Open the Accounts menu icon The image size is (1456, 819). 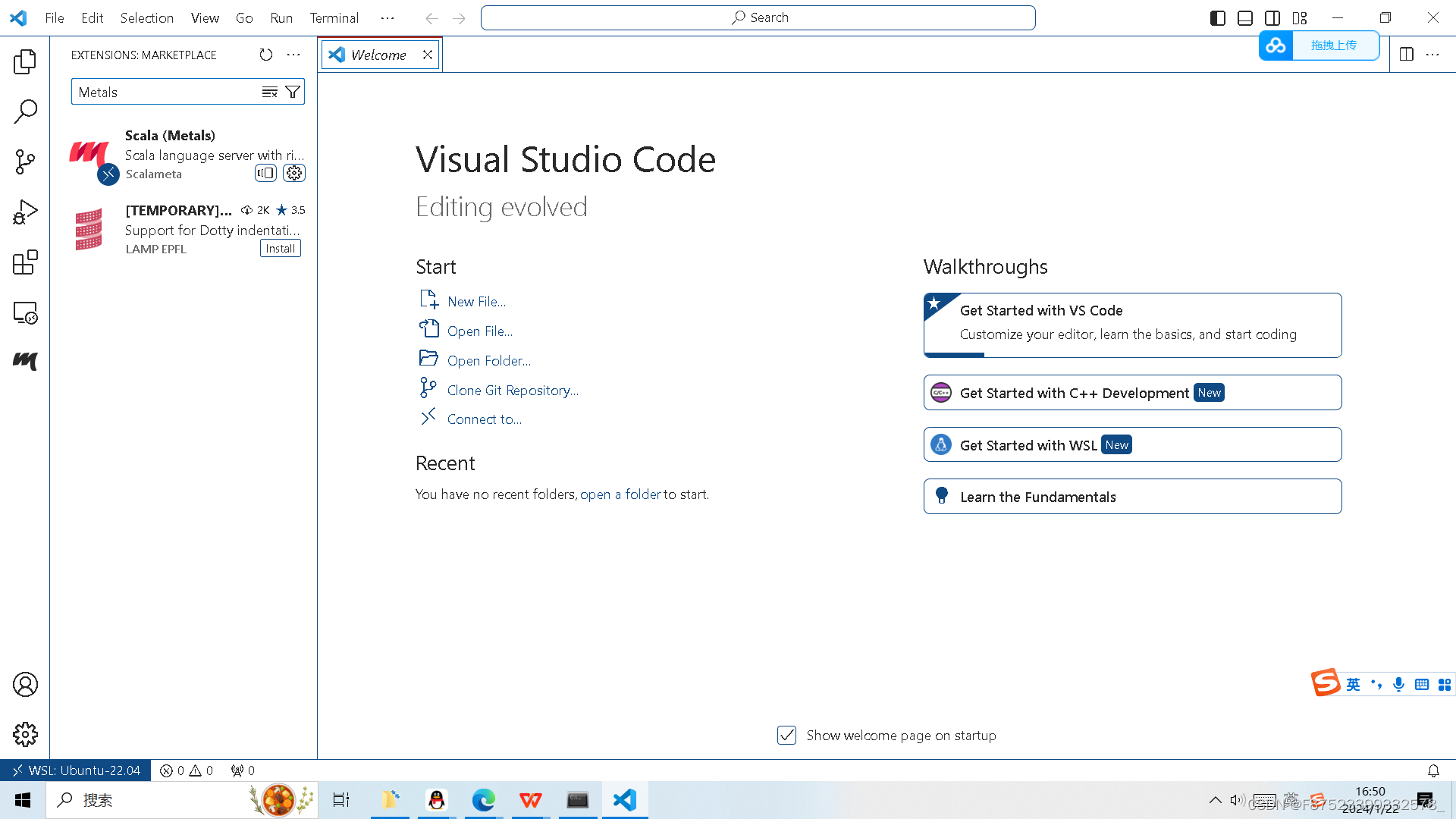click(x=25, y=685)
